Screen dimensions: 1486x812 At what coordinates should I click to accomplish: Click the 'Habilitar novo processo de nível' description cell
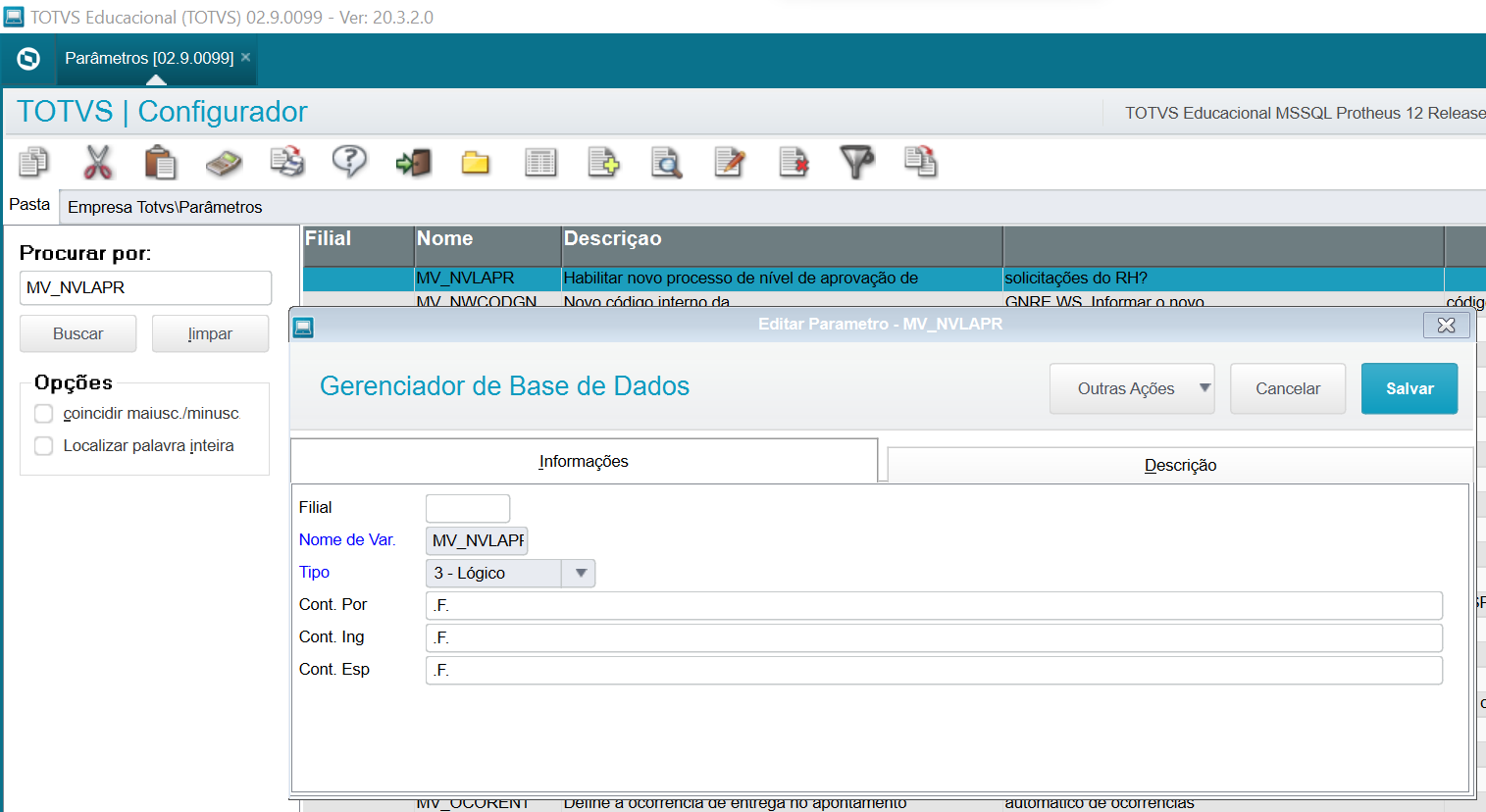[782, 279]
